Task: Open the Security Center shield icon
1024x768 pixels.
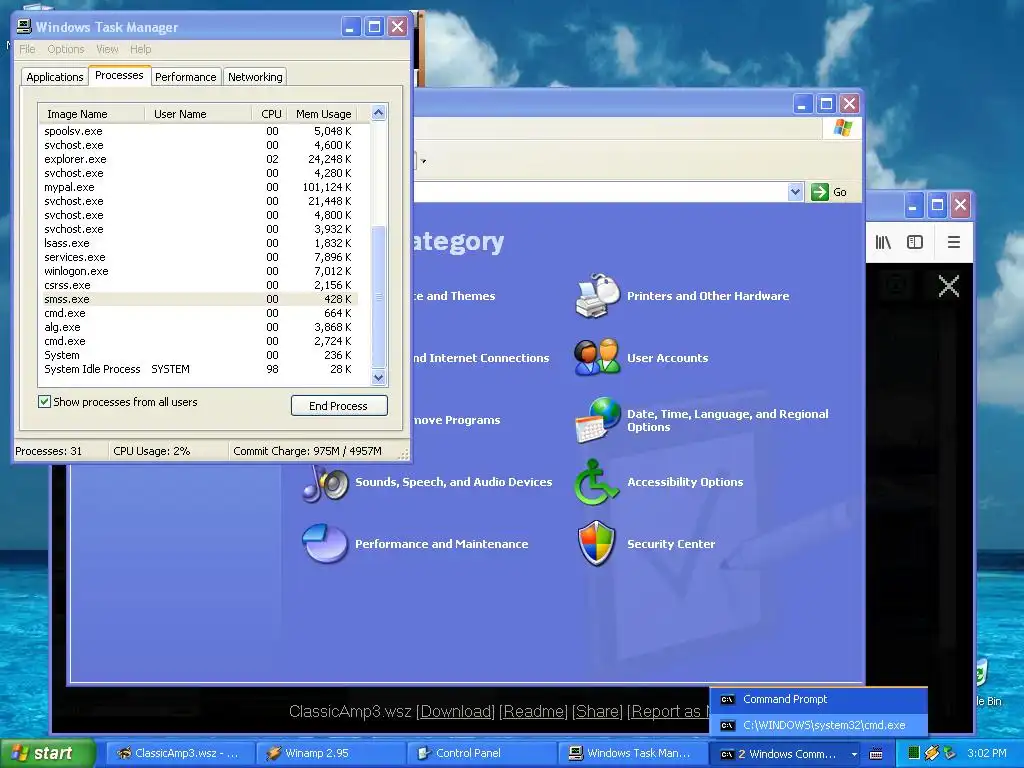Action: point(596,543)
